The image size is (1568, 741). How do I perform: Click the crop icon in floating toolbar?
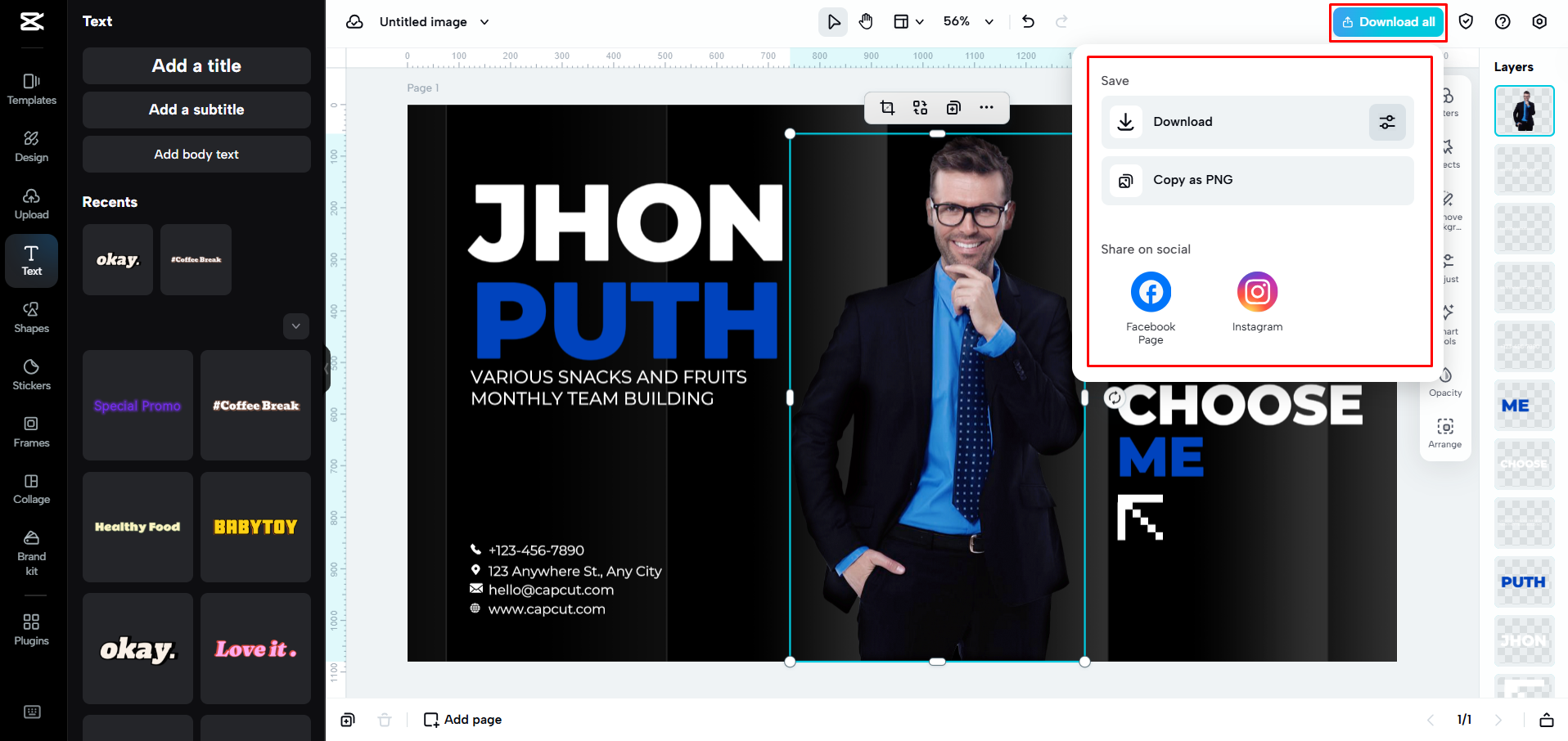click(x=887, y=108)
